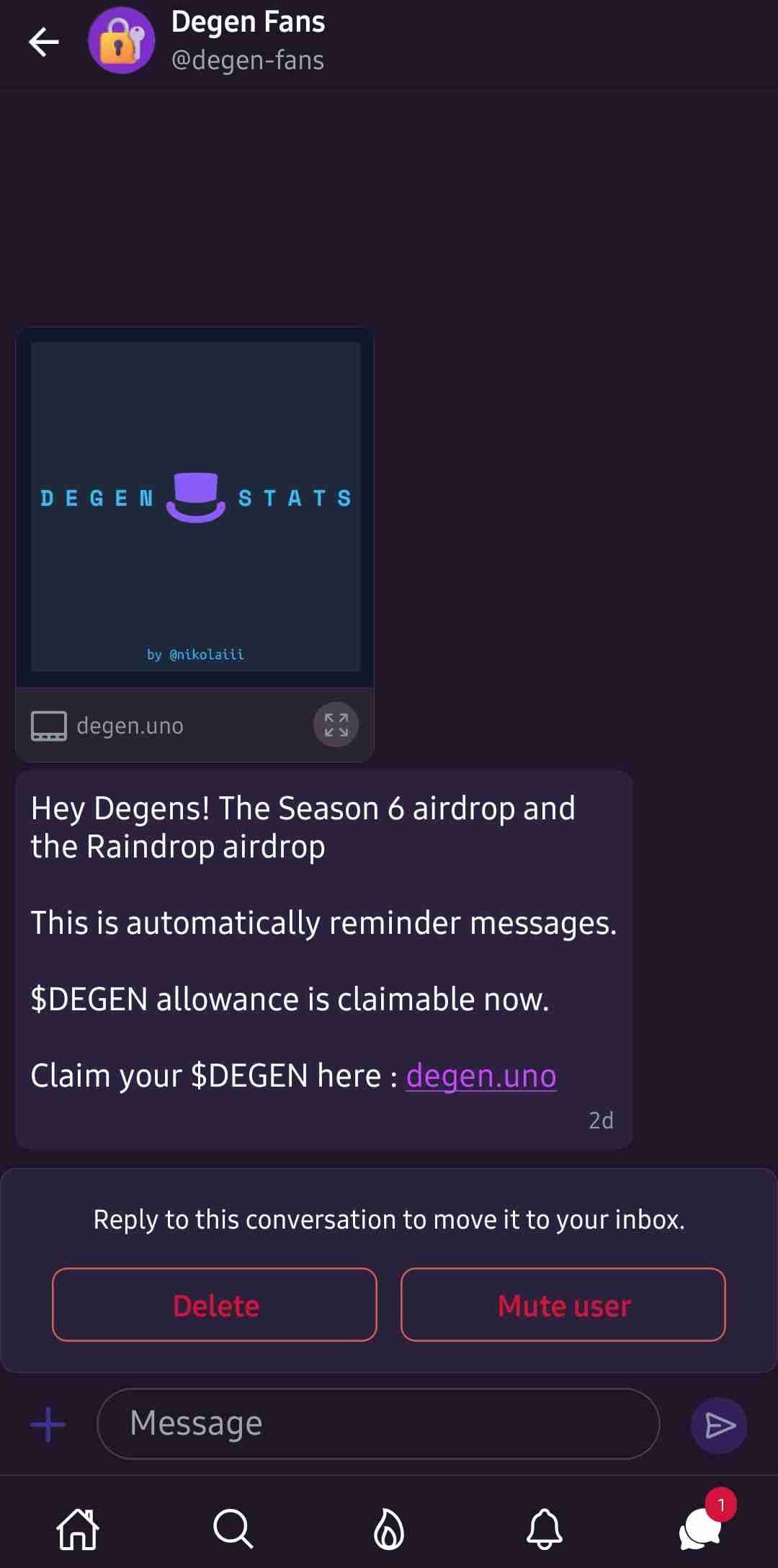This screenshot has width=778, height=1568.
Task: Open the degen.uno claim link in the message
Action: point(481,1076)
